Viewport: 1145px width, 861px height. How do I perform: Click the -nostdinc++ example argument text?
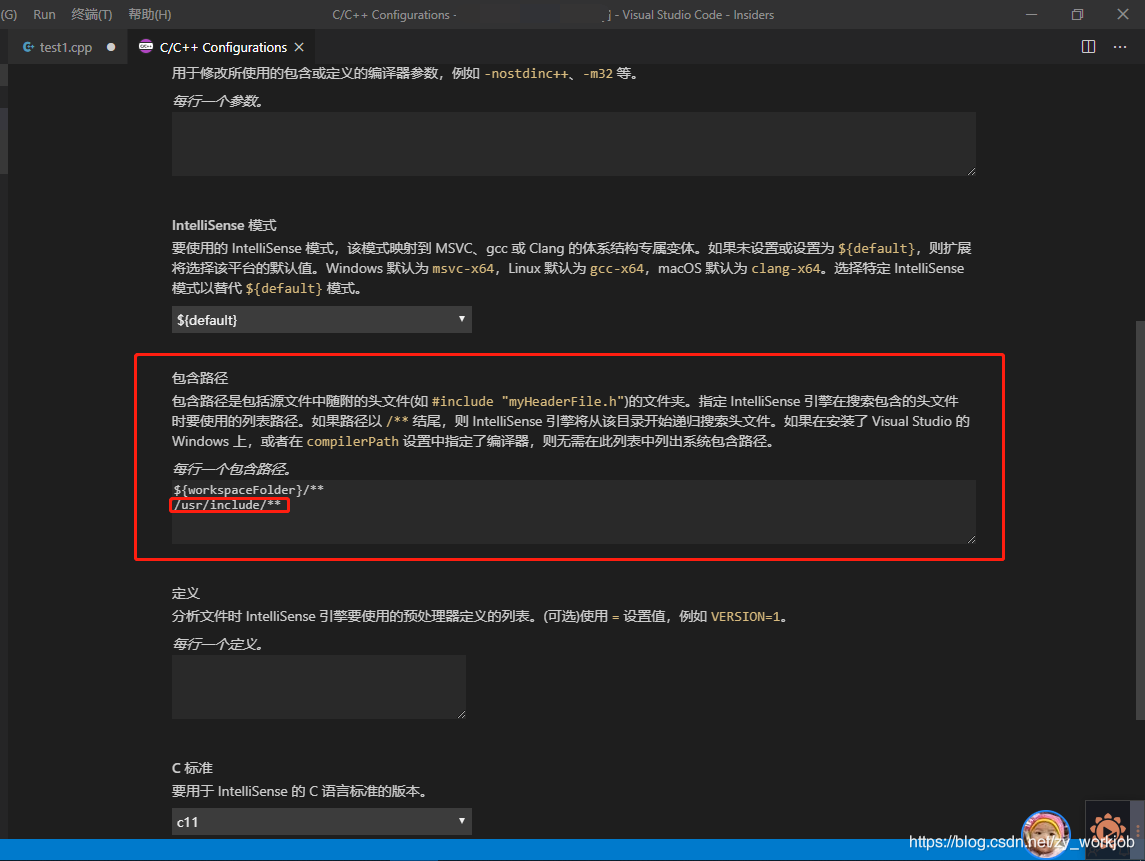click(526, 74)
